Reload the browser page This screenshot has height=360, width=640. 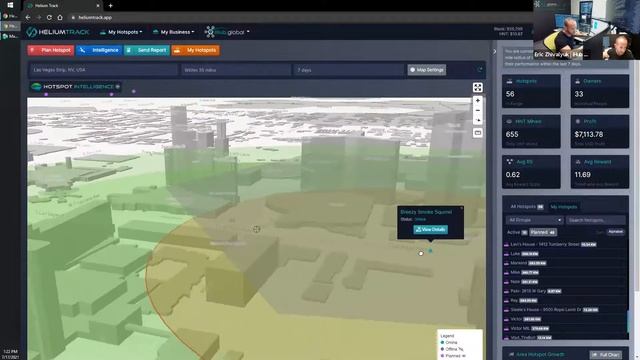[49, 18]
